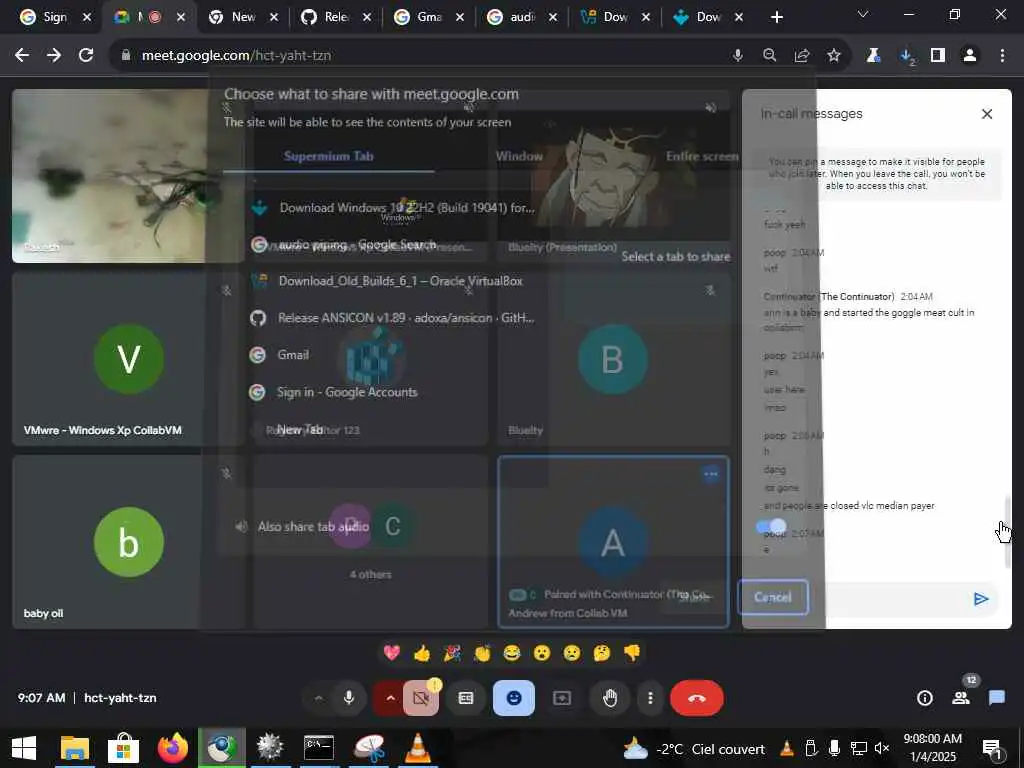Turn on captions in Meet toolbar
This screenshot has width=1024, height=768.
click(466, 698)
